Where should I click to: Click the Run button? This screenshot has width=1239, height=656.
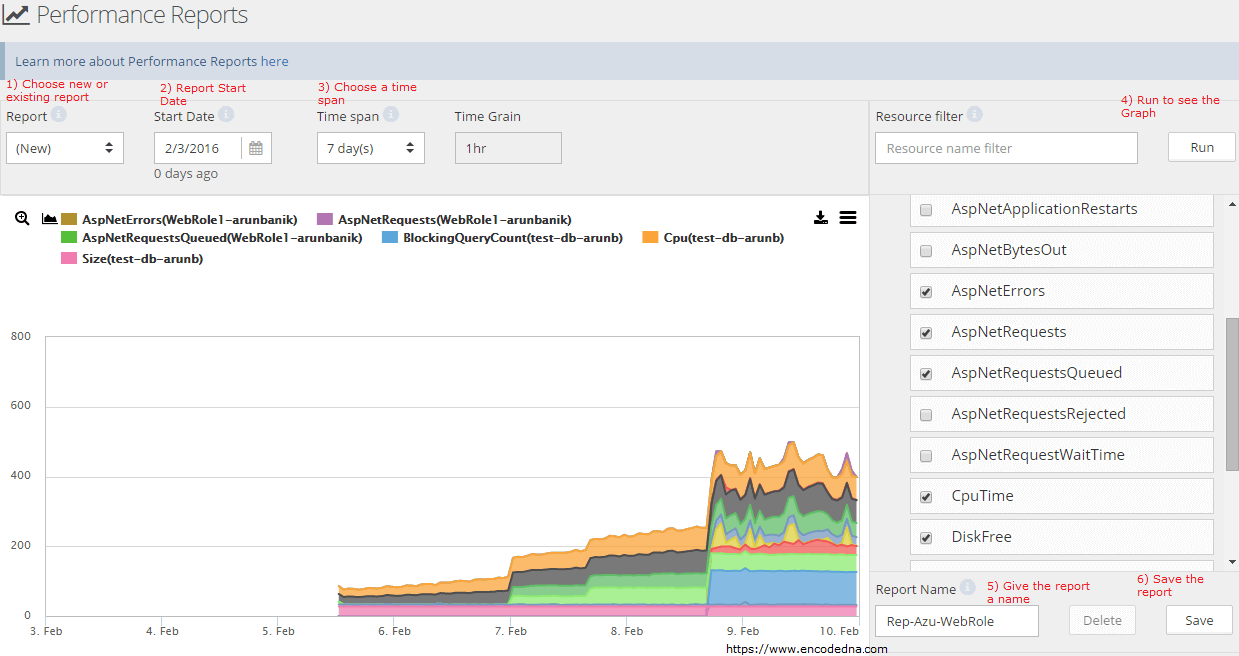click(1202, 147)
